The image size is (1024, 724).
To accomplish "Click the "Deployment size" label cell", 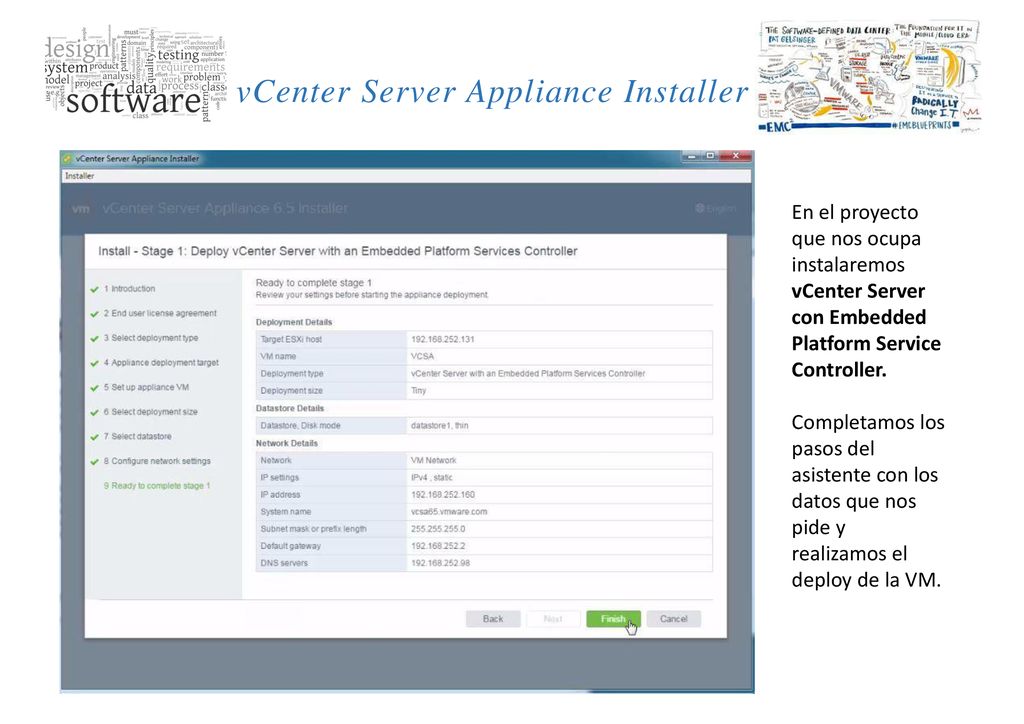I will click(x=331, y=390).
